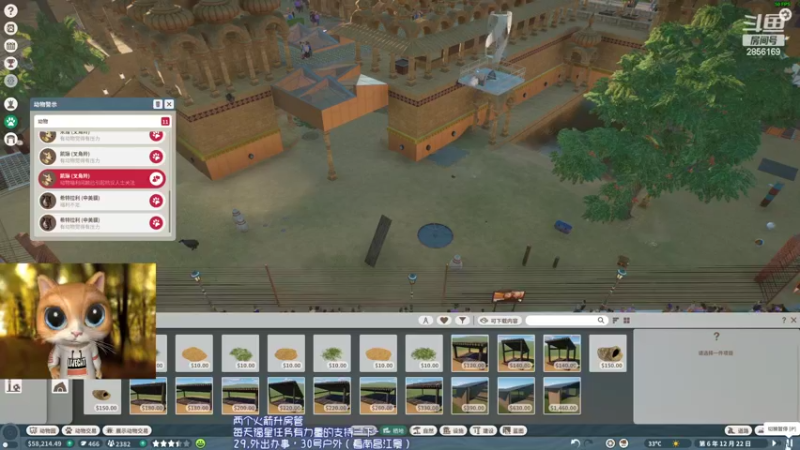Click the paw button on the 福利不足 row
Screen dimensions: 800x450
point(156,201)
